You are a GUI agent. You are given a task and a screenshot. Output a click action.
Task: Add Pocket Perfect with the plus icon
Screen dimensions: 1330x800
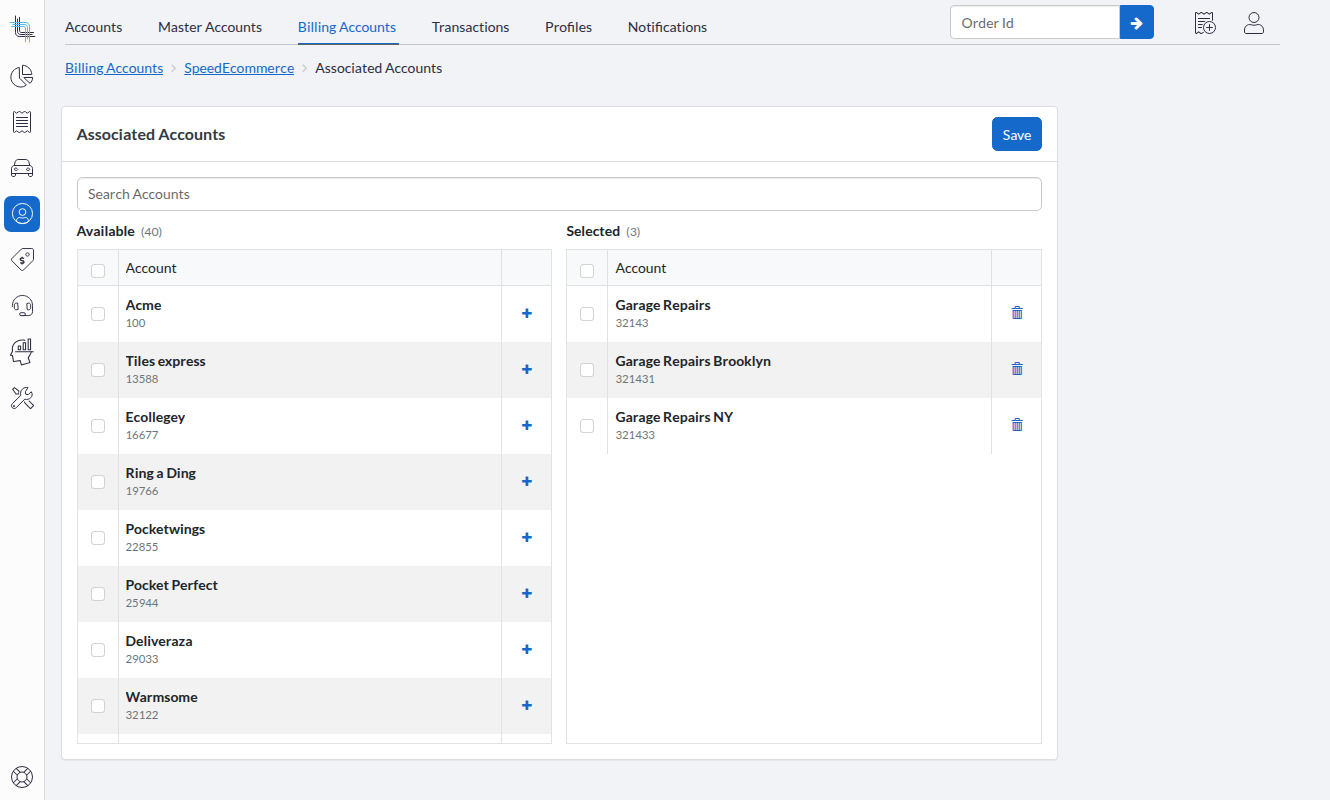tap(527, 593)
